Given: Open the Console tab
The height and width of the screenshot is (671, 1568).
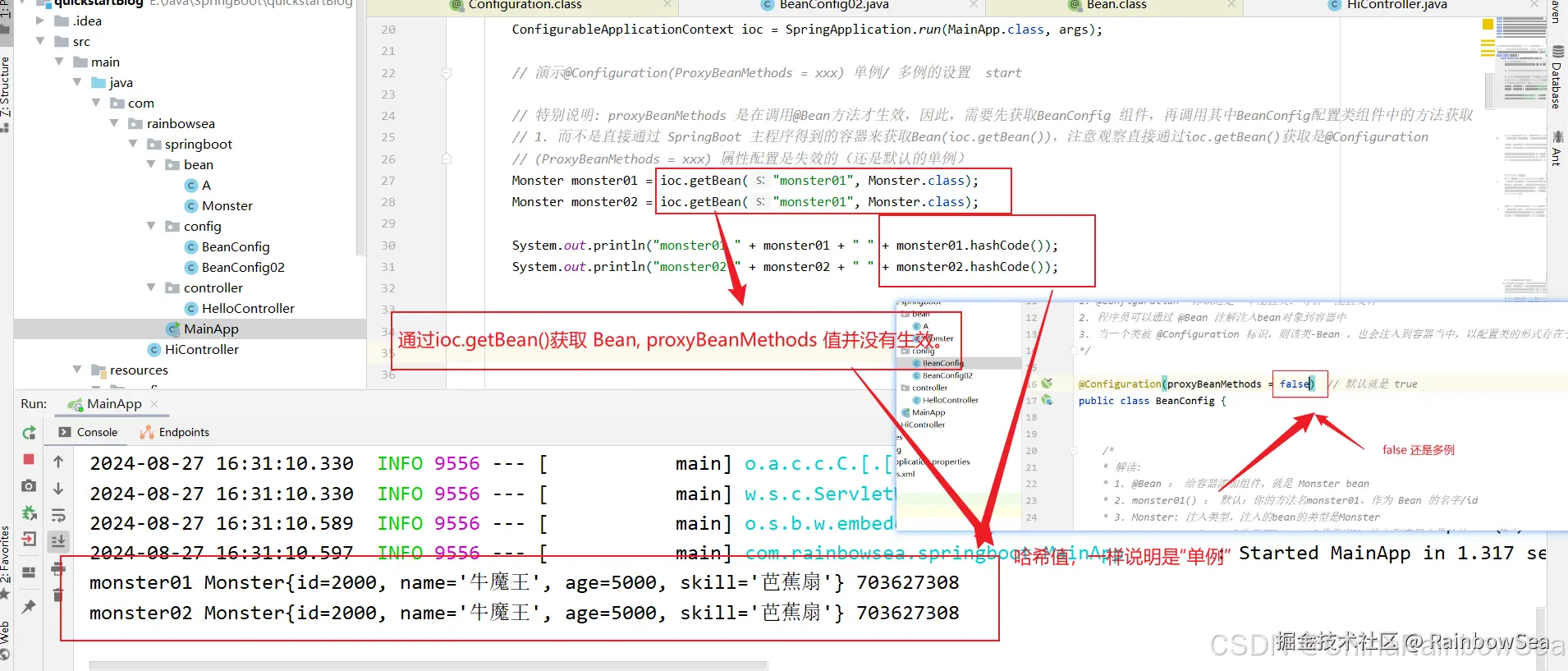Looking at the screenshot, I should tap(88, 432).
